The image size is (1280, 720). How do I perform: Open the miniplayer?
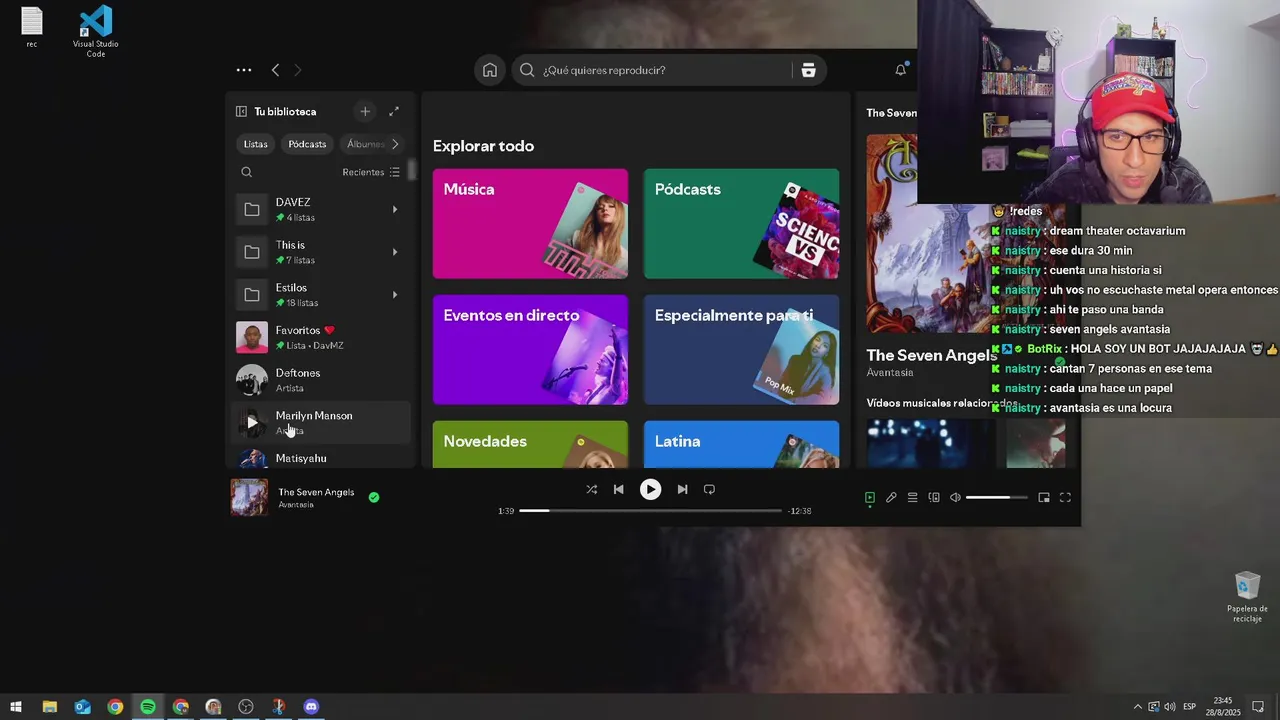pyautogui.click(x=1044, y=497)
